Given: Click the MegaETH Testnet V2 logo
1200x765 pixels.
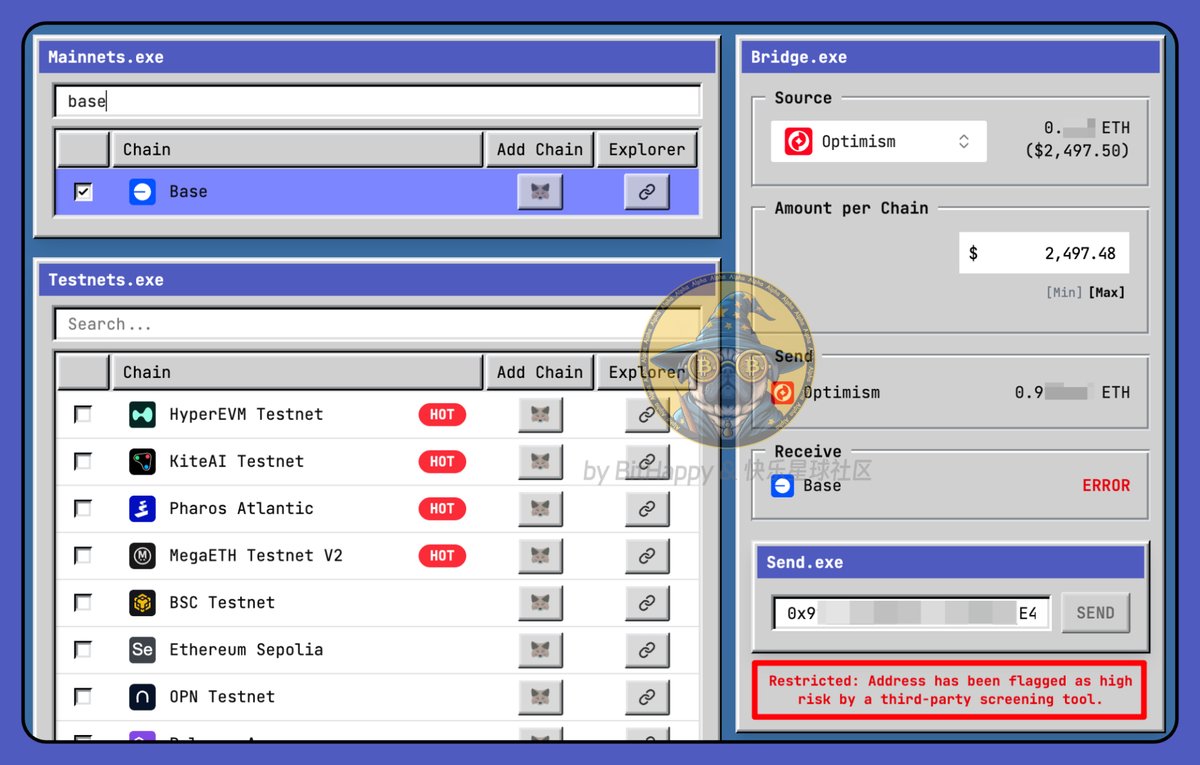Looking at the screenshot, I should coord(142,555).
